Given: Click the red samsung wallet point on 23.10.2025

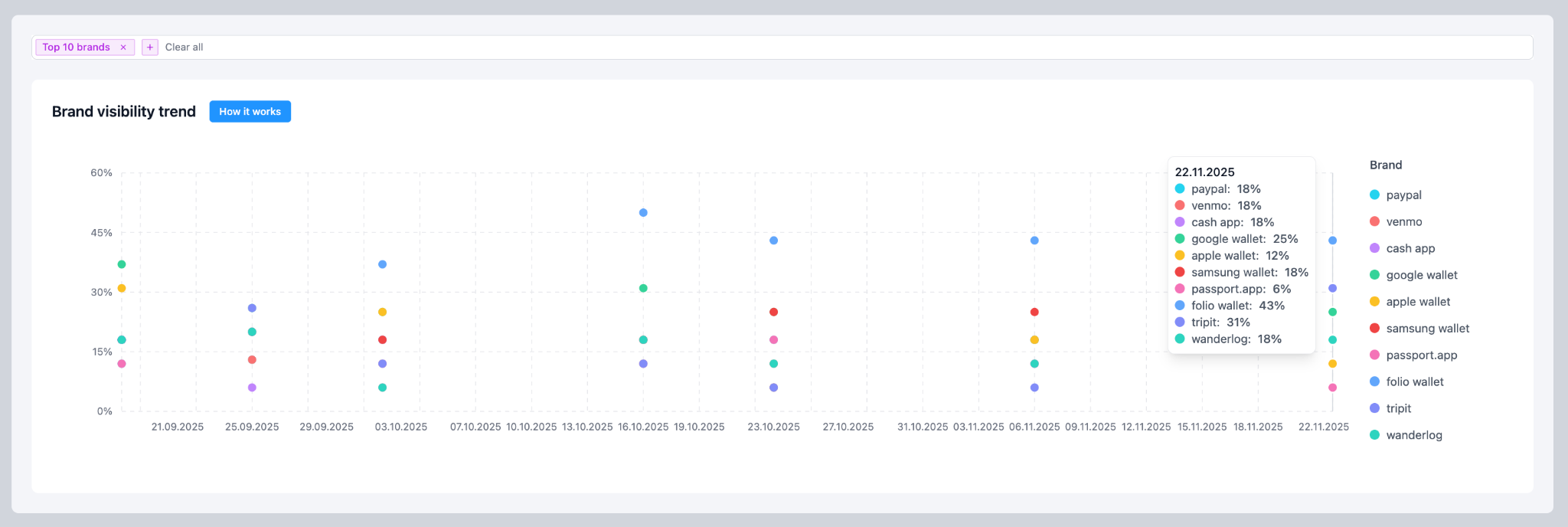Looking at the screenshot, I should click(774, 312).
